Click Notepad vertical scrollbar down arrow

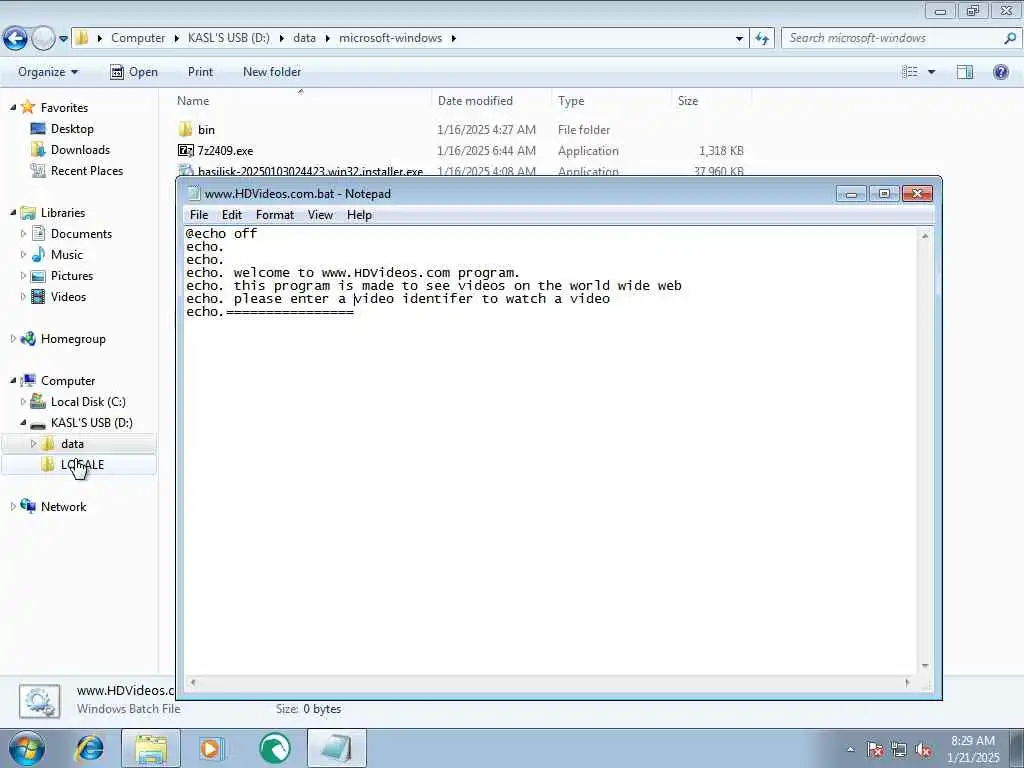pos(925,665)
